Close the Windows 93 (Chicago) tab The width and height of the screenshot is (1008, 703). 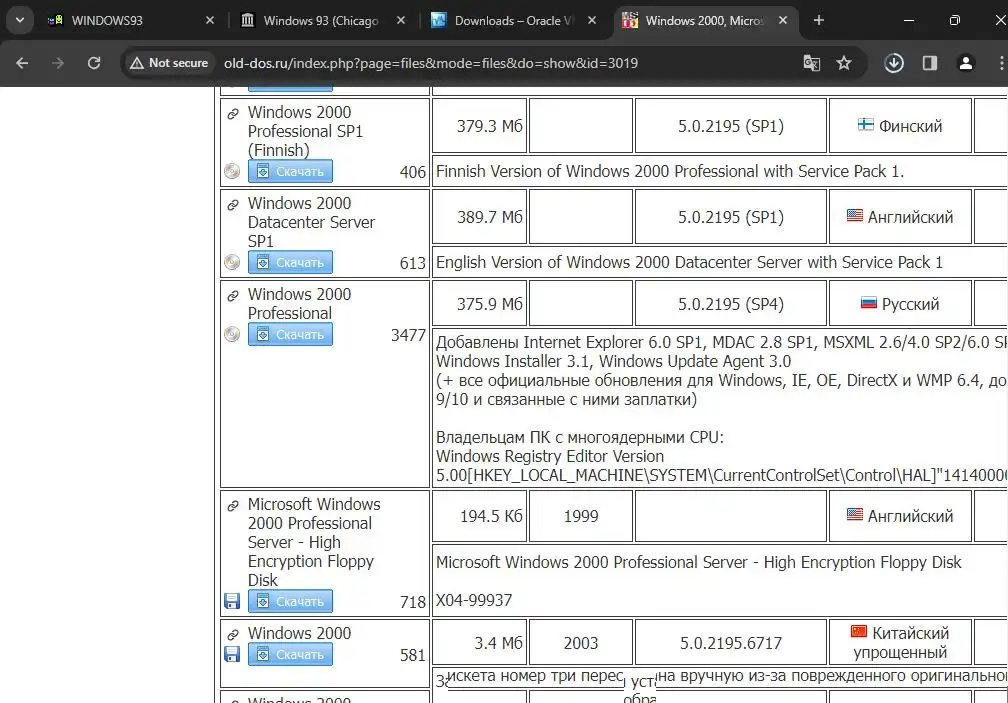tap(401, 21)
